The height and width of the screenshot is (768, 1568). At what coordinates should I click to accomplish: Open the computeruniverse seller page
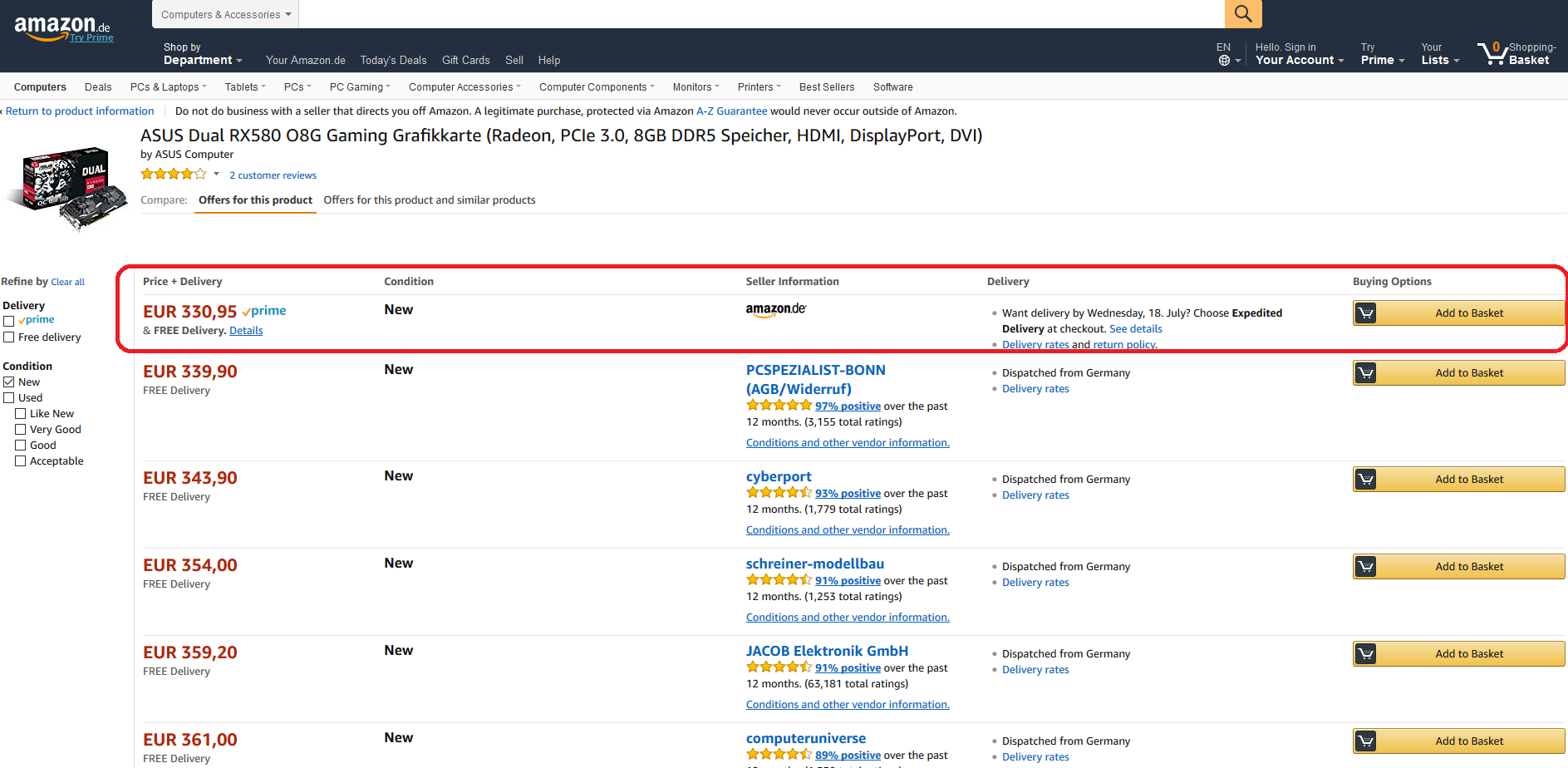tap(806, 738)
